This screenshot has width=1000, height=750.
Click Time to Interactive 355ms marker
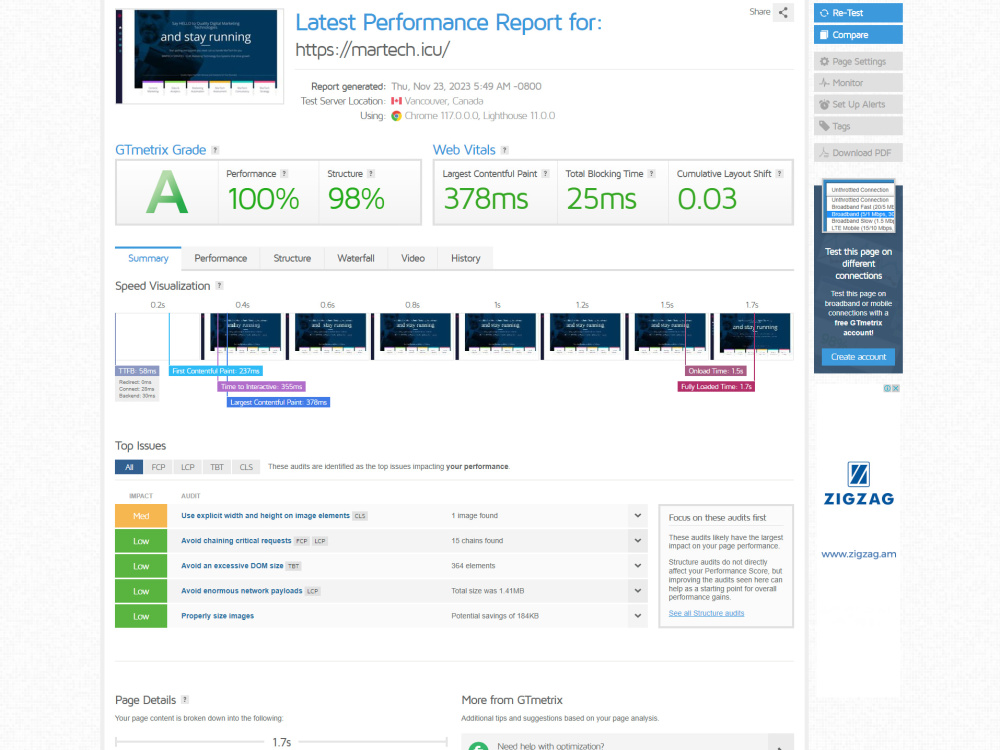point(261,386)
